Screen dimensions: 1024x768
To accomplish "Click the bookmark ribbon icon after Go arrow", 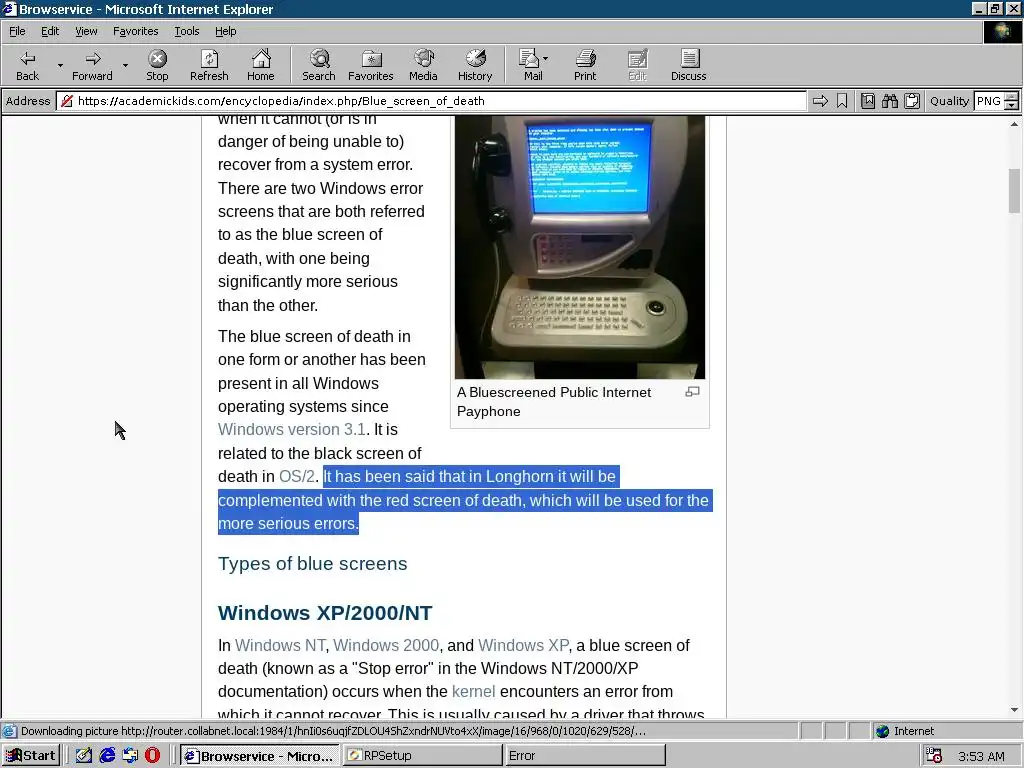I will point(842,101).
